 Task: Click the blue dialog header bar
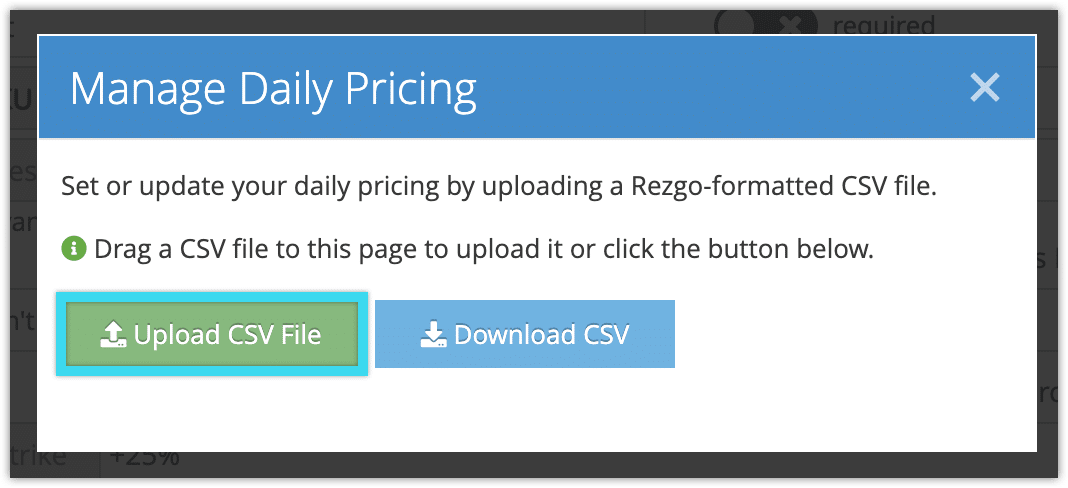click(x=537, y=87)
